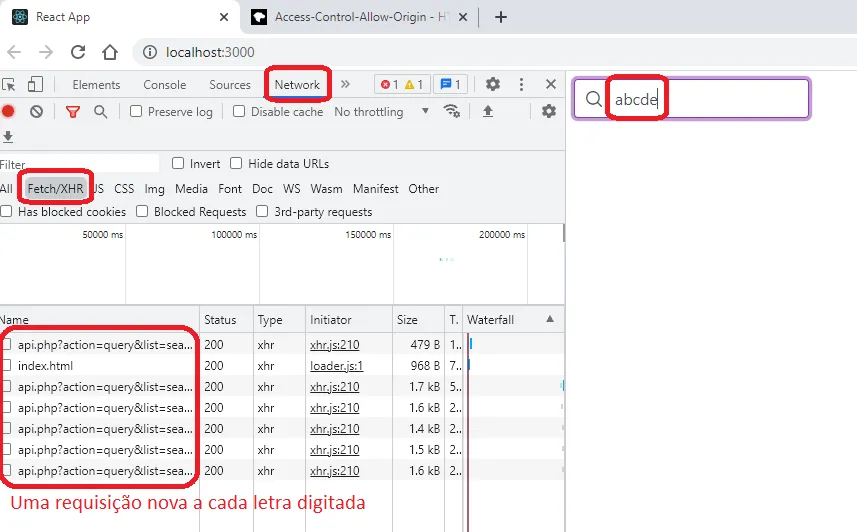Close the React App tab

[224, 17]
